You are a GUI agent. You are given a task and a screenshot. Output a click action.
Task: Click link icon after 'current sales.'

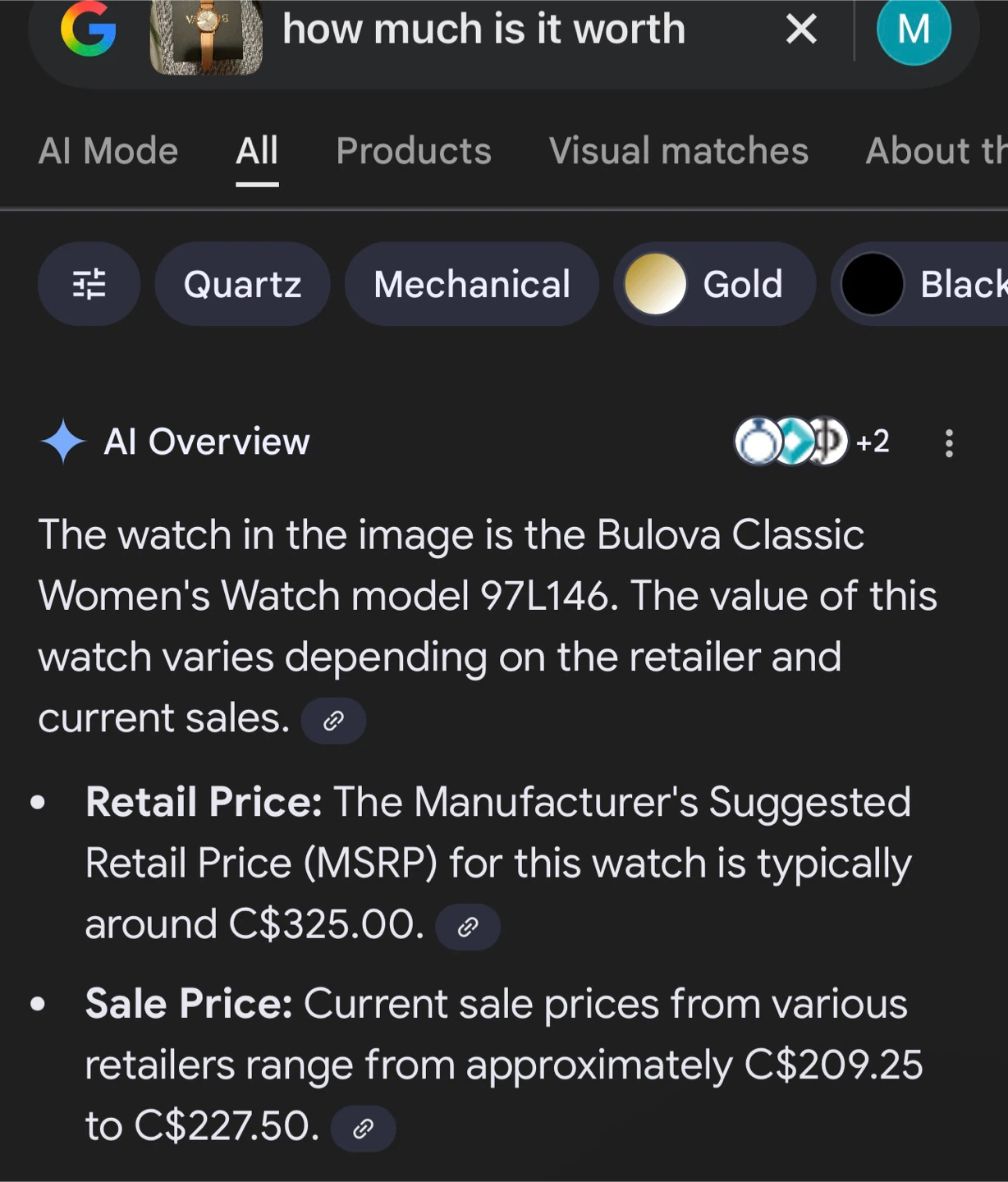pos(333,721)
